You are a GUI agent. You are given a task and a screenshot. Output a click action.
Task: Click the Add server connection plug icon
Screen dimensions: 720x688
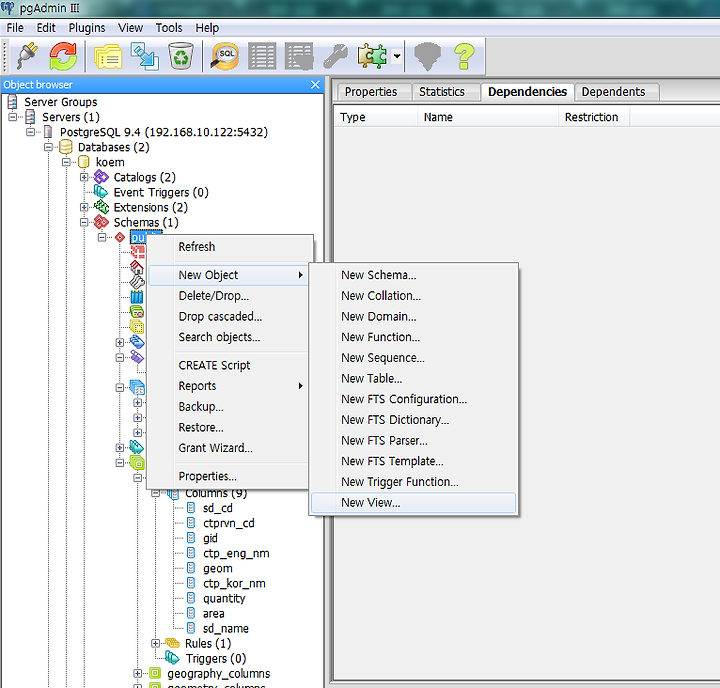point(27,56)
